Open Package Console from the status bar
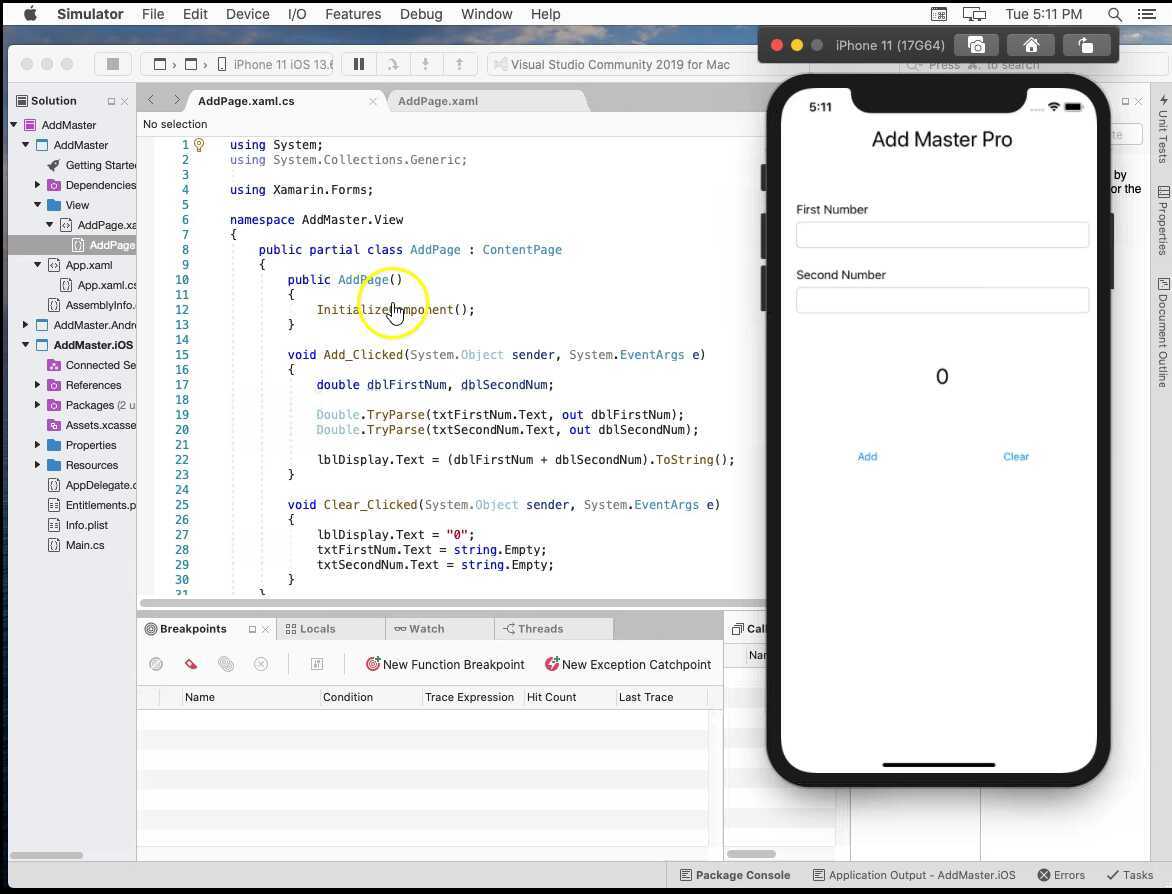This screenshot has width=1172, height=894. [736, 874]
